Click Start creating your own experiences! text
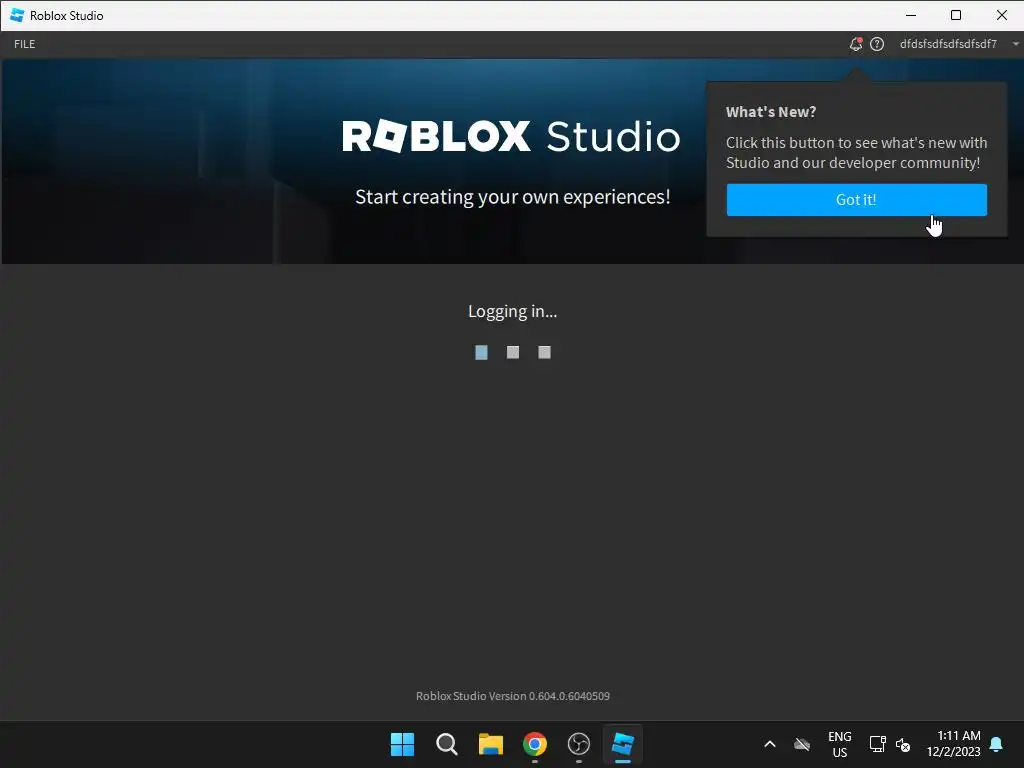Screen dimensions: 1024x768 [x=513, y=197]
